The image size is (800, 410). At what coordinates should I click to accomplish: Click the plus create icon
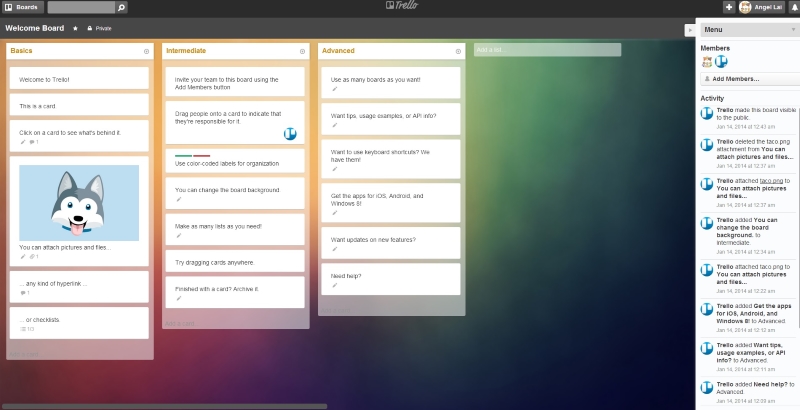tap(729, 7)
